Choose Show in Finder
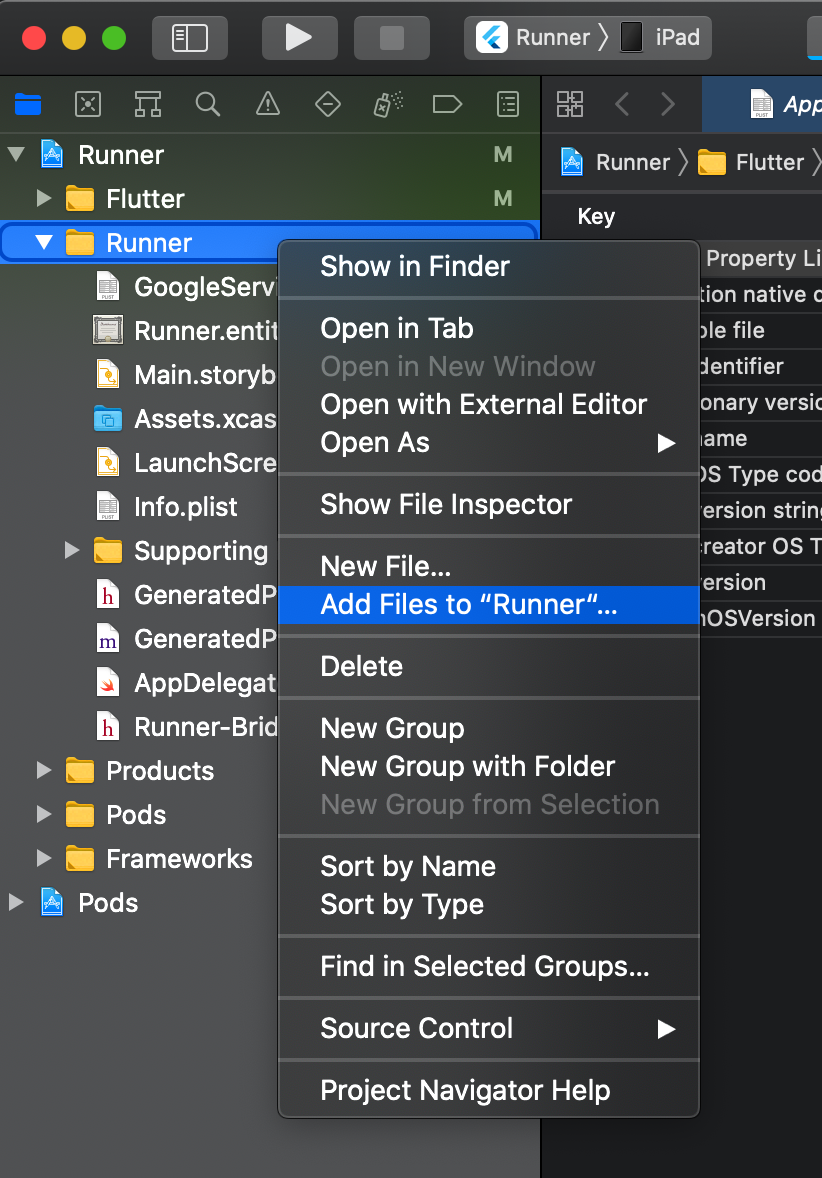This screenshot has width=822, height=1178. [488, 266]
